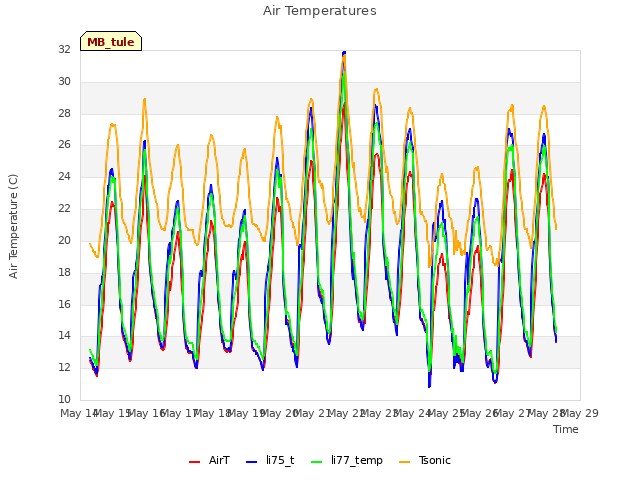This screenshot has height=480, width=640.
Task: Click the May 29 x-axis label
Action: [580, 413]
